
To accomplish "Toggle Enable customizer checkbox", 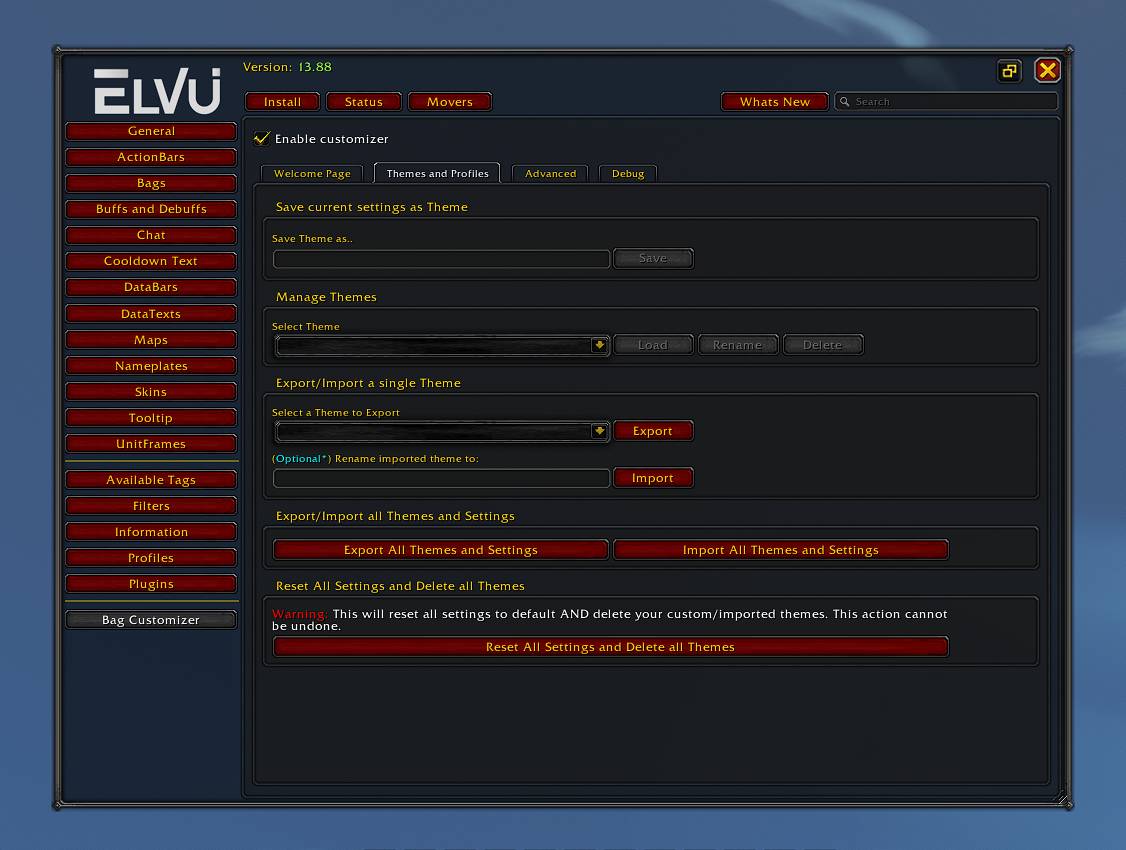I will (x=261, y=139).
